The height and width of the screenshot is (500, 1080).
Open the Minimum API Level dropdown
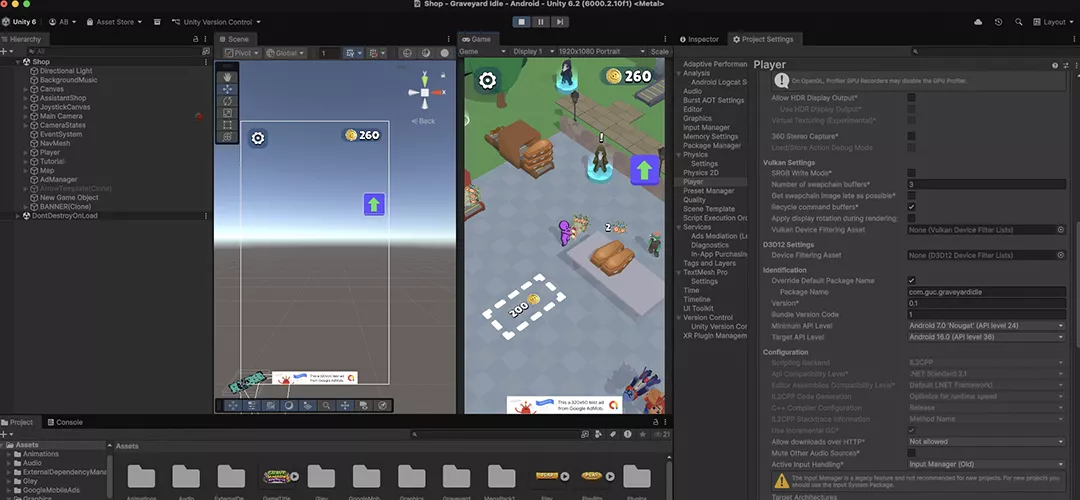986,325
